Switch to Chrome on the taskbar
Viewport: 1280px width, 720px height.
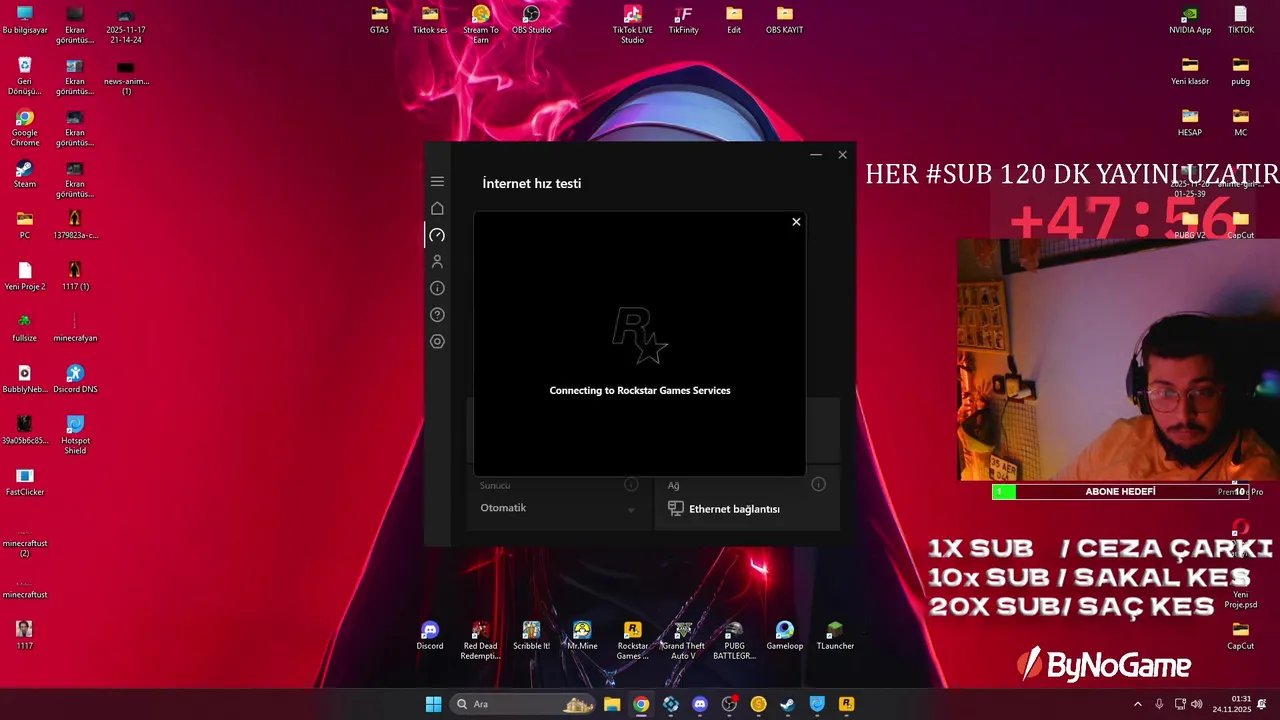tap(641, 704)
